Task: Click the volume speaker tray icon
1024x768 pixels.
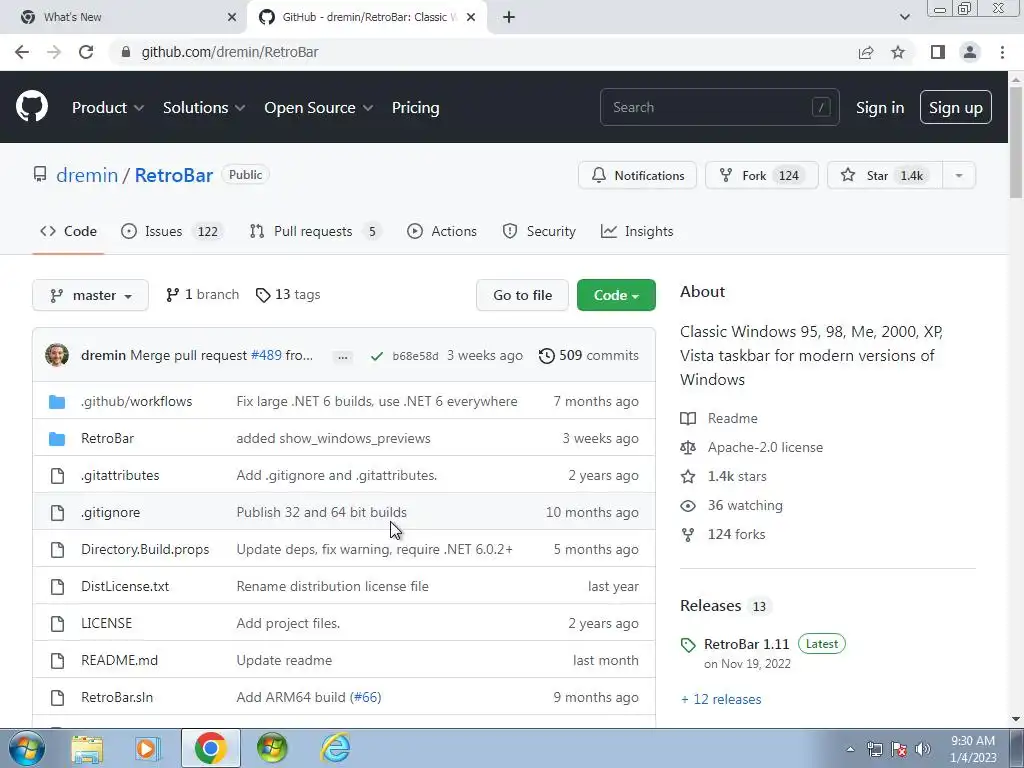Action: [923, 749]
